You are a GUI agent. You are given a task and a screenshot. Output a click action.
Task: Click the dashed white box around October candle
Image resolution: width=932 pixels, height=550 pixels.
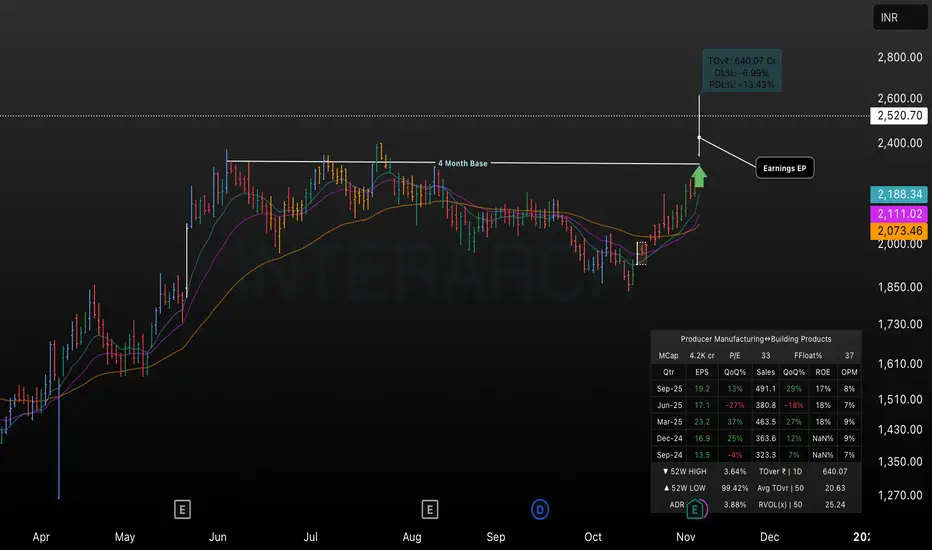click(x=642, y=254)
